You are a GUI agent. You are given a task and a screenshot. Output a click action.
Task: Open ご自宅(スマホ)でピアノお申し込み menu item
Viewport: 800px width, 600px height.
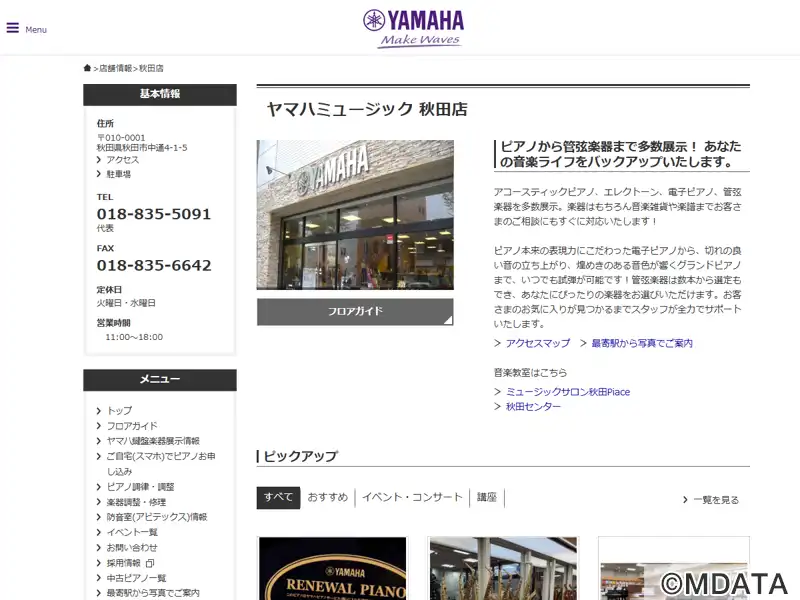(x=161, y=464)
